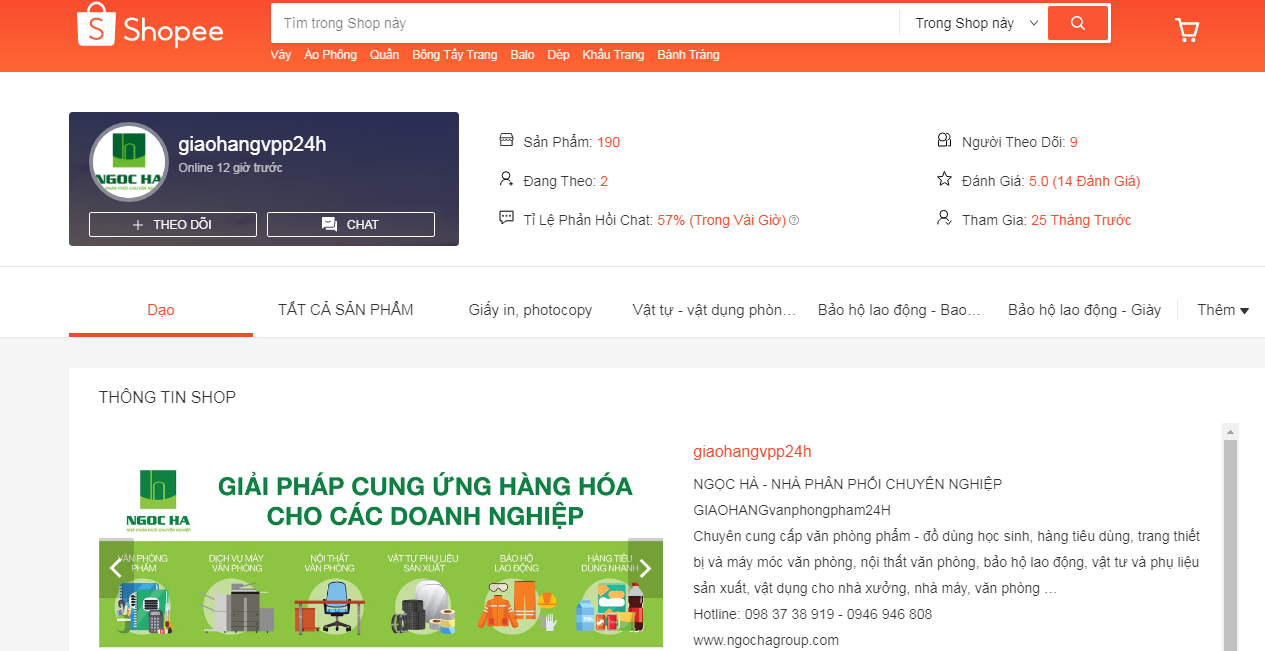This screenshot has height=651, width=1265.
Task: Click the 57% (Trong Vài Giờ) response rate
Action: pyautogui.click(x=721, y=220)
